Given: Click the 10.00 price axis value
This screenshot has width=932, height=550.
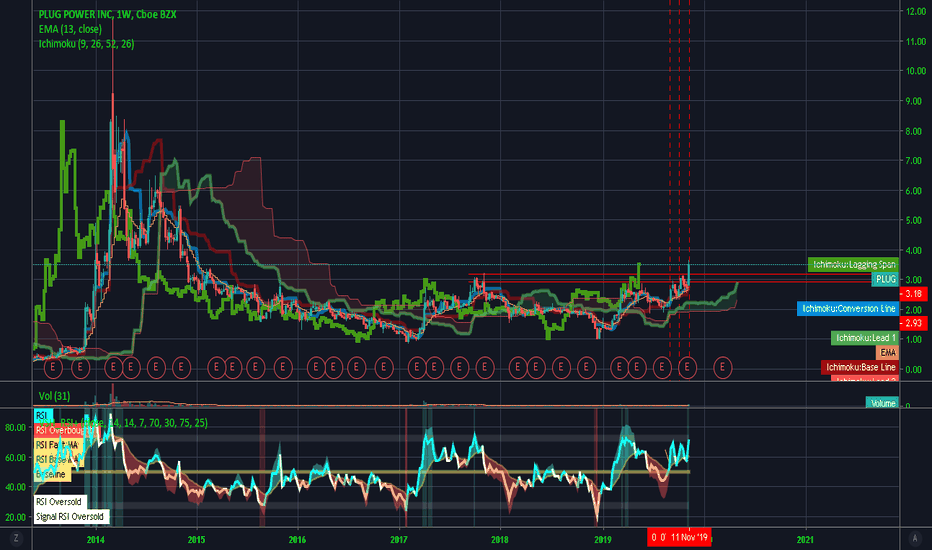Looking at the screenshot, I should coord(916,71).
